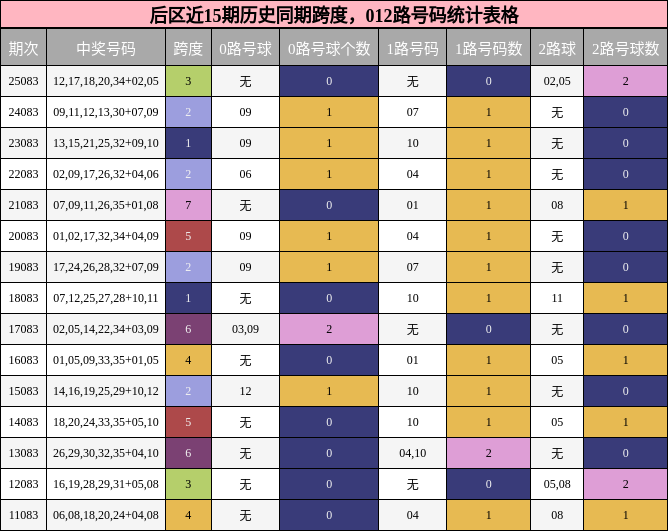Image resolution: width=668 pixels, height=531 pixels.
Task: Select winning numbers 01,02,17,32,34+04,09
Action: click(x=106, y=236)
